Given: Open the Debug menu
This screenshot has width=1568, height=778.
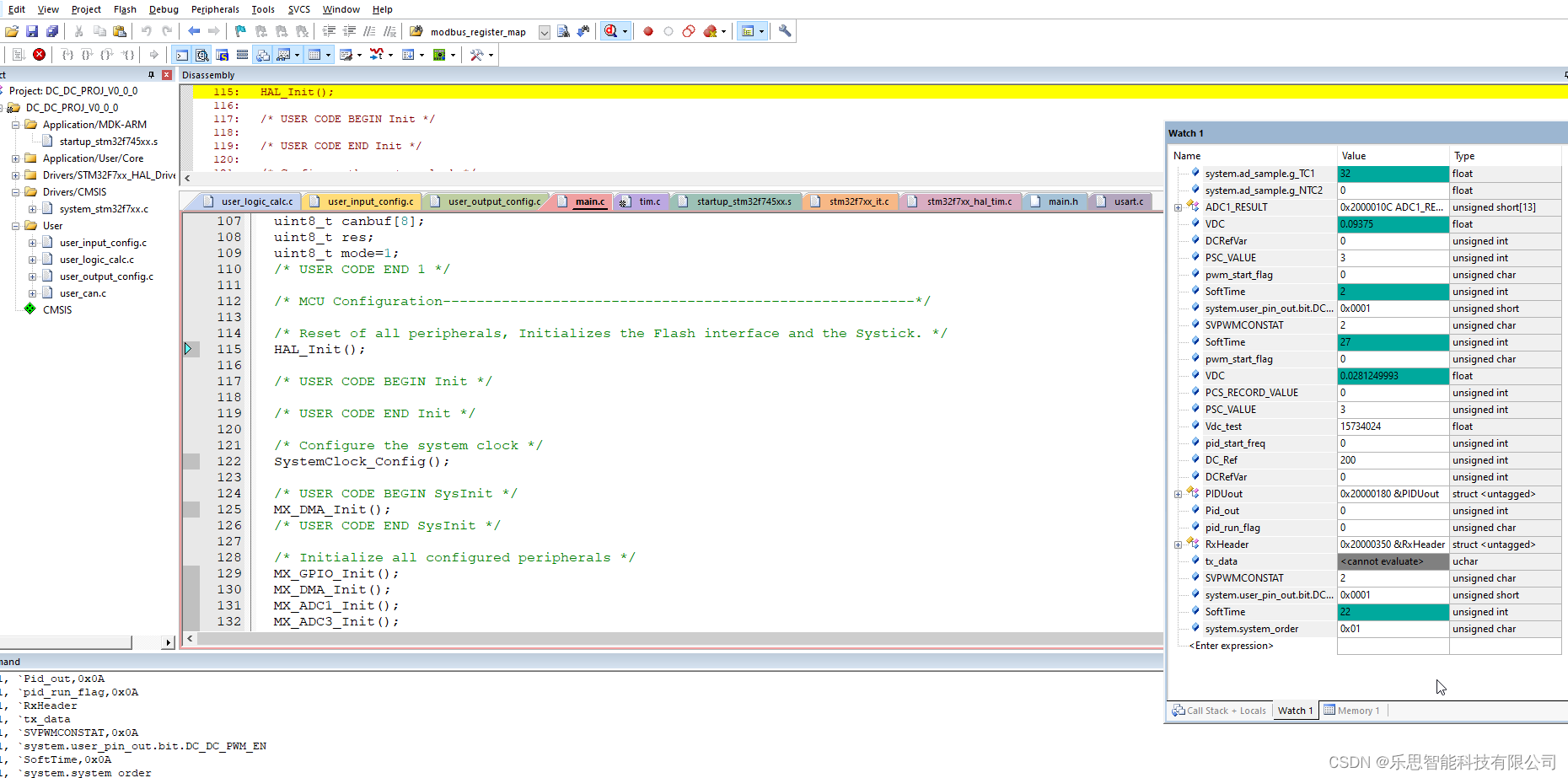Looking at the screenshot, I should [164, 9].
